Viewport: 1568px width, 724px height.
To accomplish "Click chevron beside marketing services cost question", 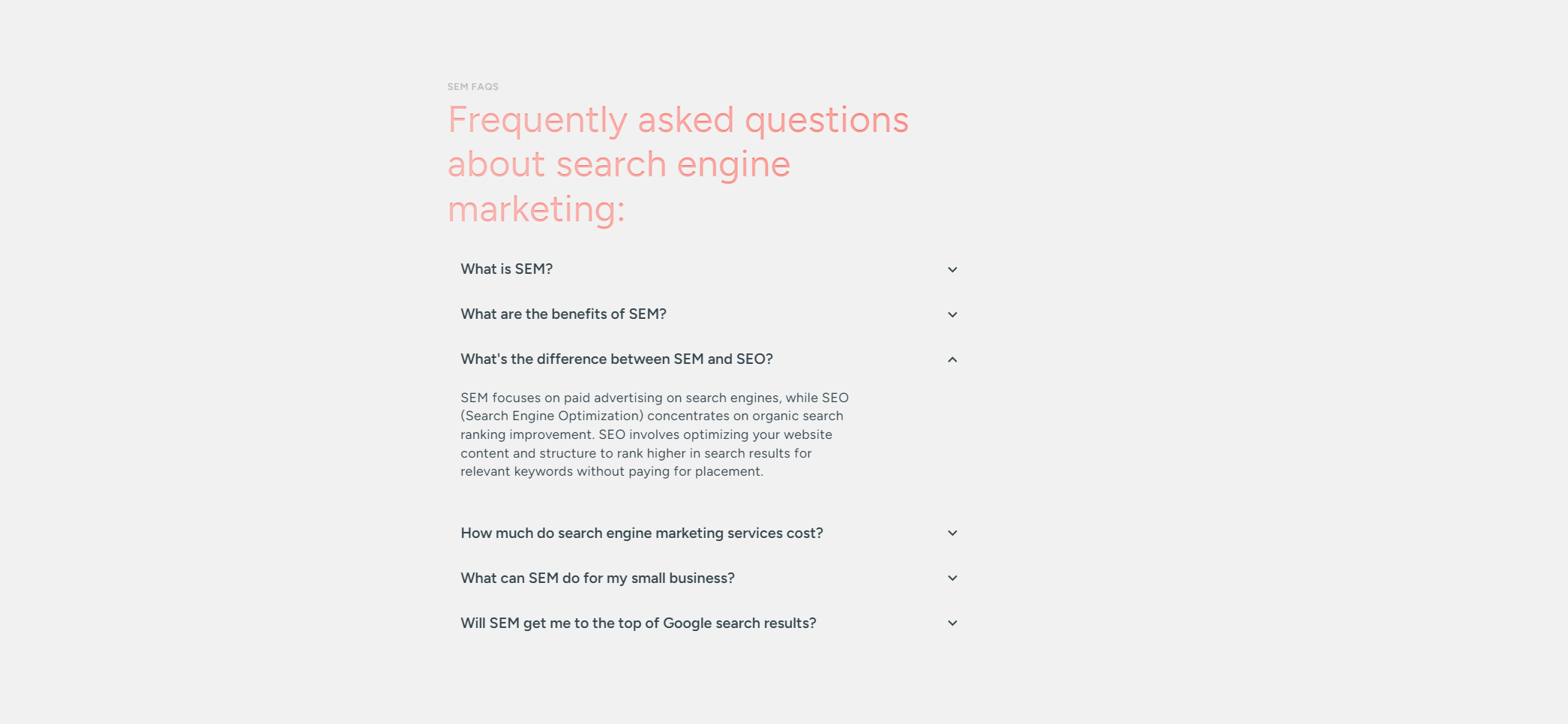I will [x=952, y=533].
